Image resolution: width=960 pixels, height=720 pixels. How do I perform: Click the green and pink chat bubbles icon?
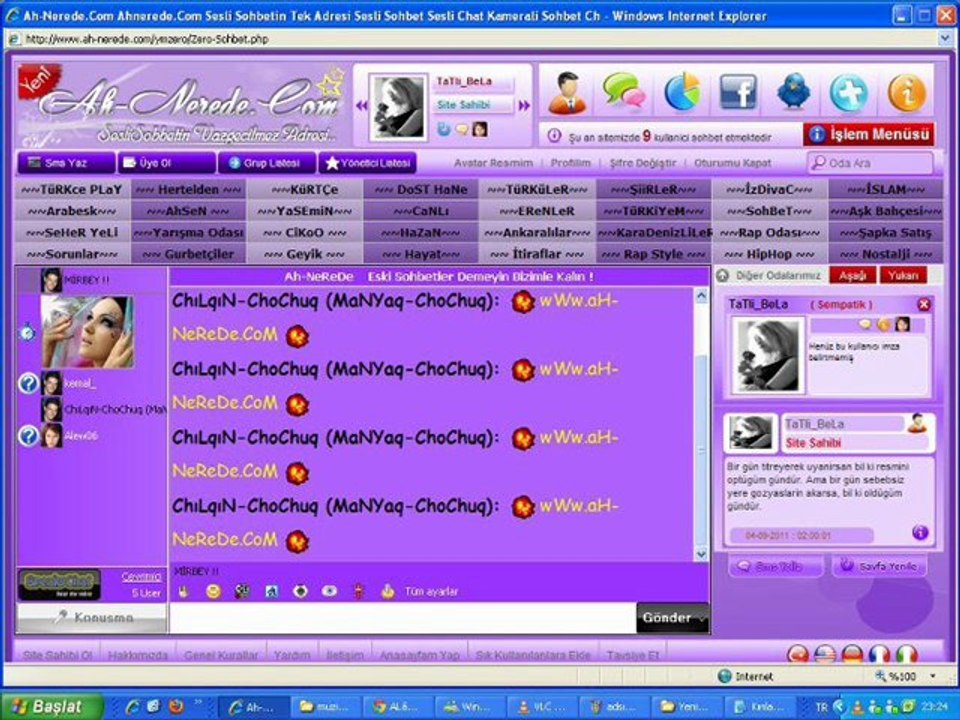pos(623,91)
